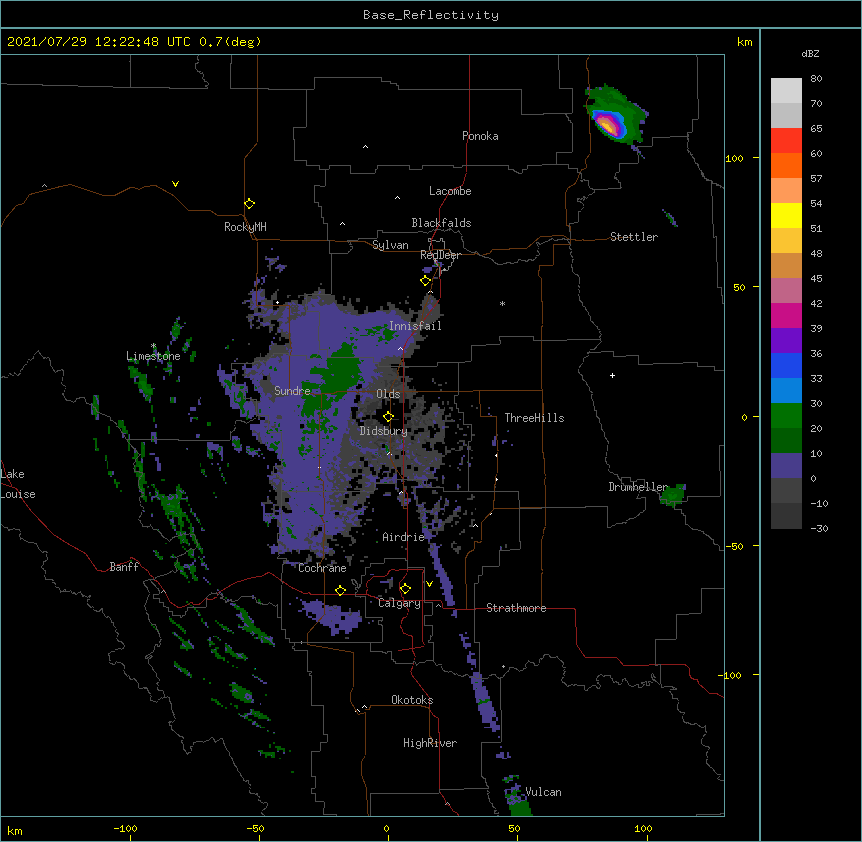Screen dimensions: 862x842
Task: Click the intense storm cell core northeast of Ponoka
Action: (x=608, y=125)
